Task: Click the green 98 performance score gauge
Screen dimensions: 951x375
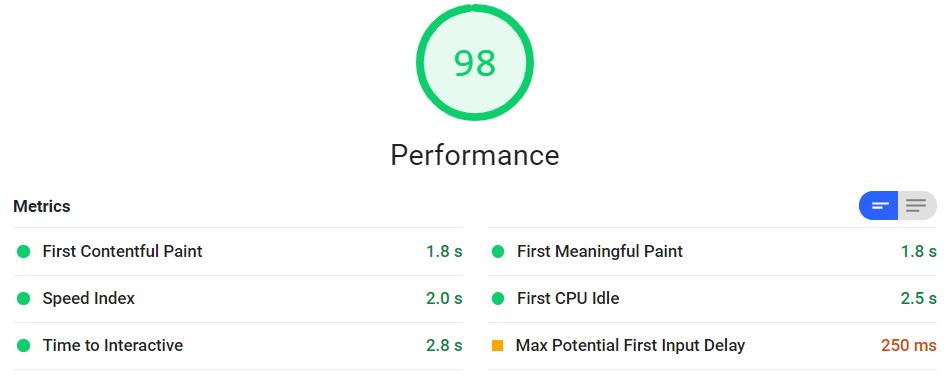Action: pos(474,62)
